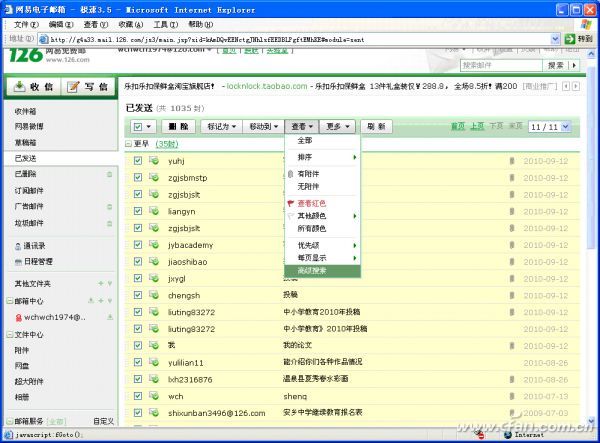Open the 收件箱 folder
The width and height of the screenshot is (600, 443).
click(26, 111)
